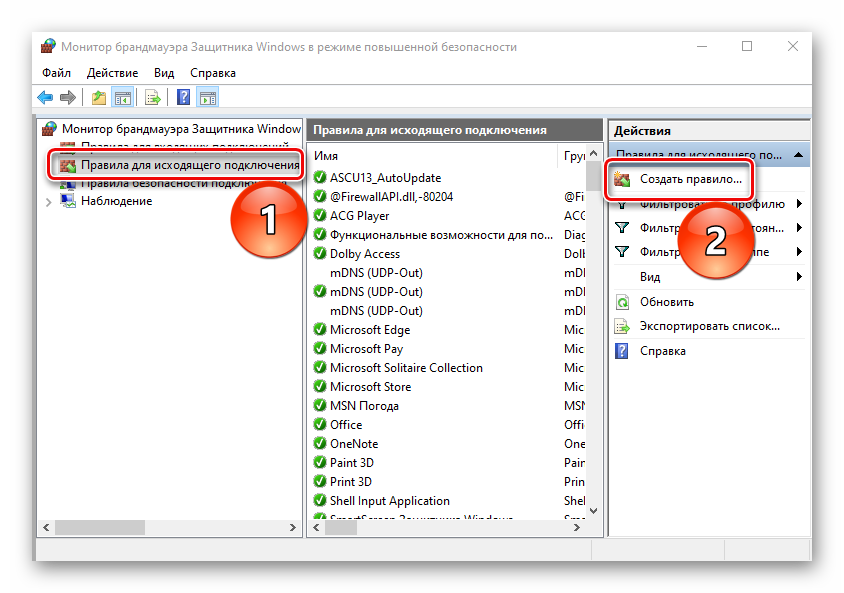Click the Export list toolbar icon
The height and width of the screenshot is (593, 844).
[153, 97]
